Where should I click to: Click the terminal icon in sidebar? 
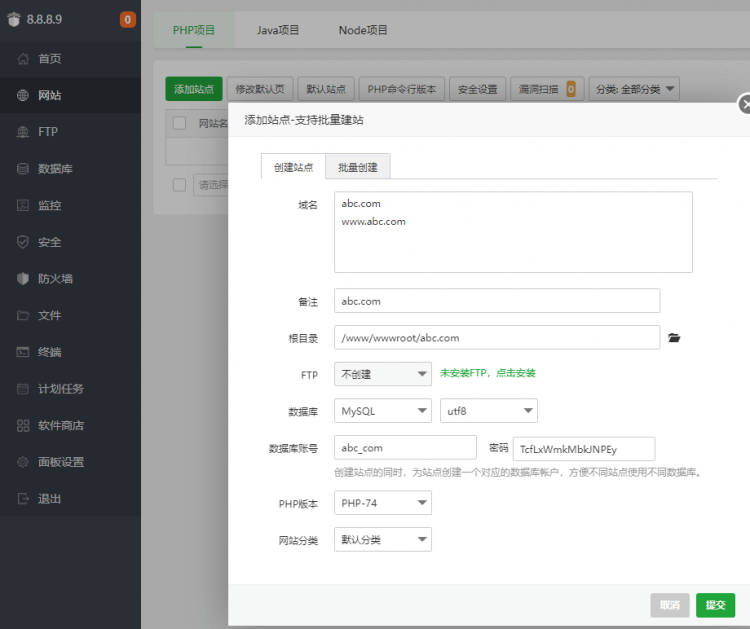23,352
